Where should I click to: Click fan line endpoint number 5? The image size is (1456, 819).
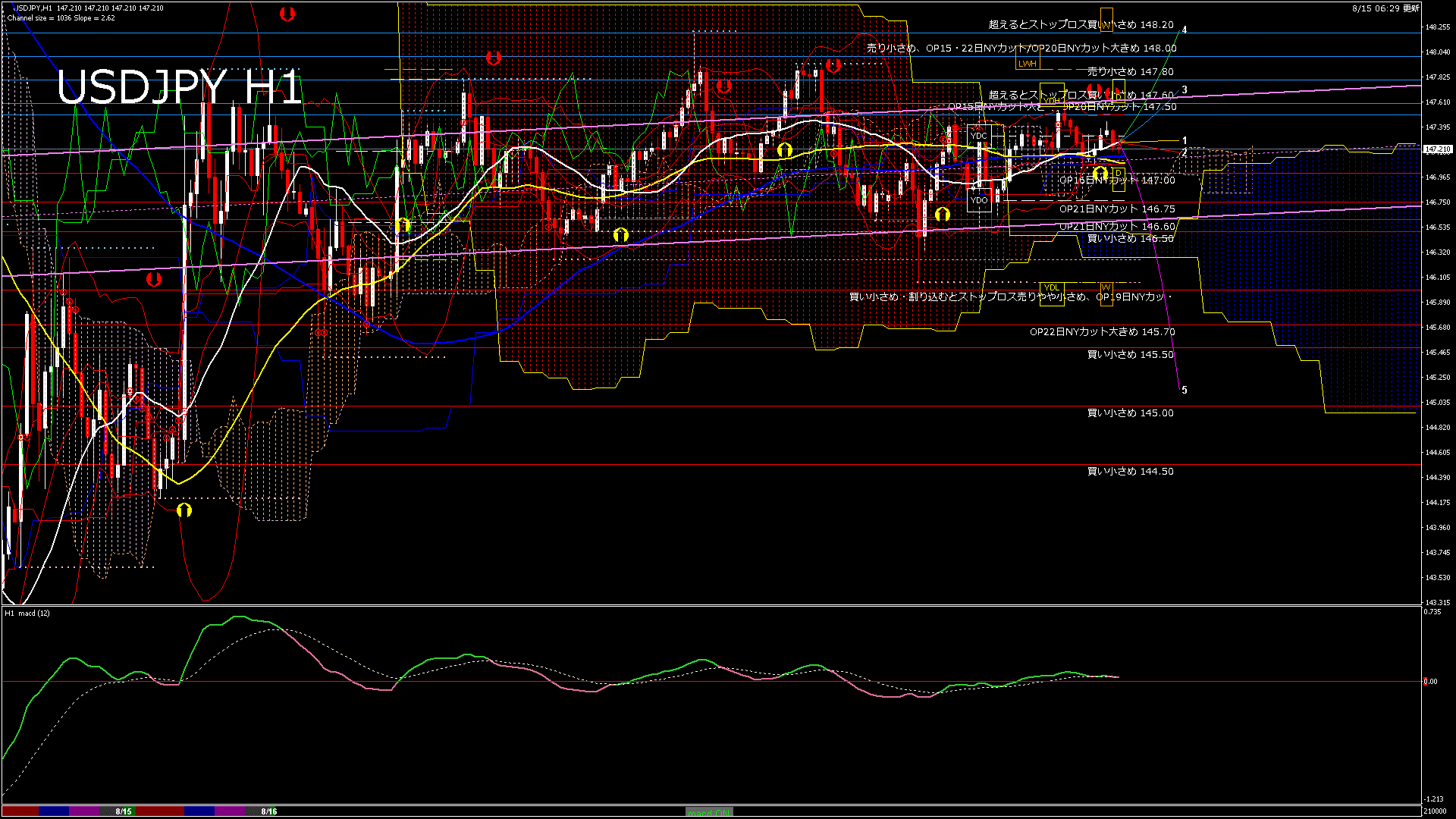coord(1185,391)
